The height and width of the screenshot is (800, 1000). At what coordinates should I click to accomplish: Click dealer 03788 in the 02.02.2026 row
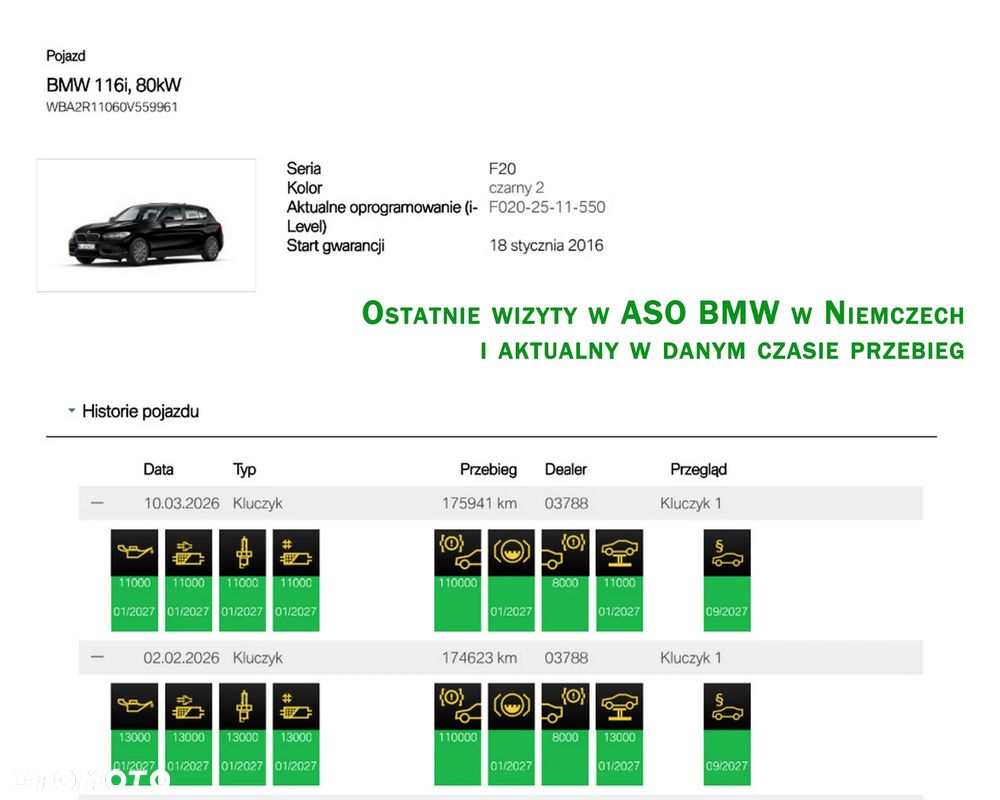tap(566, 658)
